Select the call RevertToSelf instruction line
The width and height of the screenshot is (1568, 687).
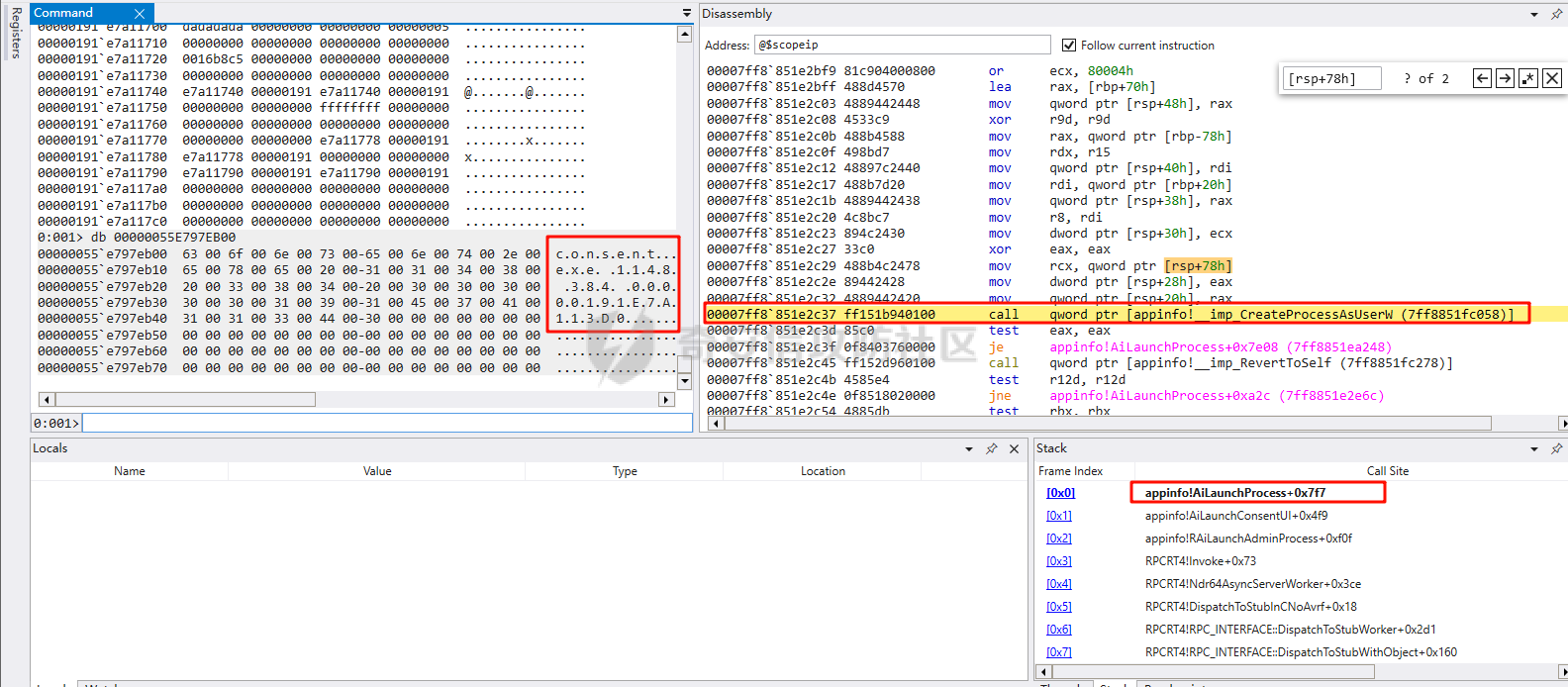coord(1079,363)
